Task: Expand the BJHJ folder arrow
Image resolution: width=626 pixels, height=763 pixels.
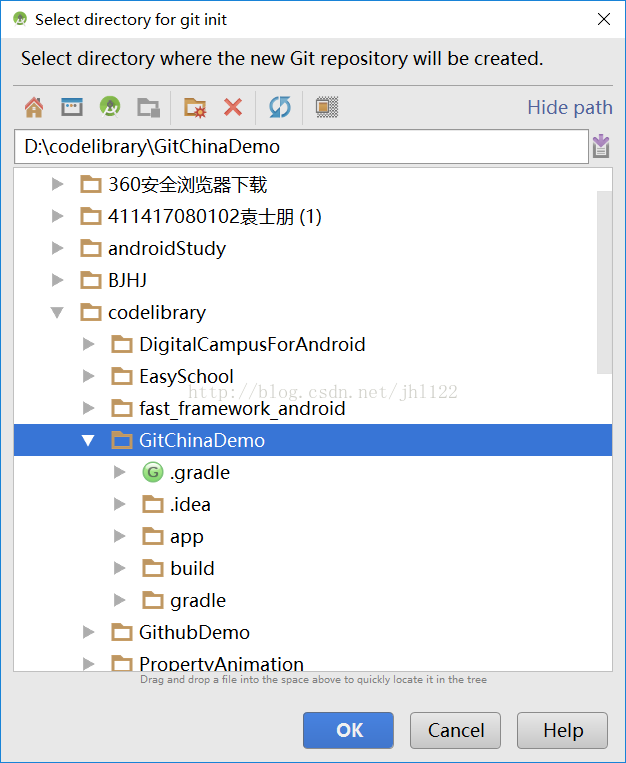Action: (57, 280)
